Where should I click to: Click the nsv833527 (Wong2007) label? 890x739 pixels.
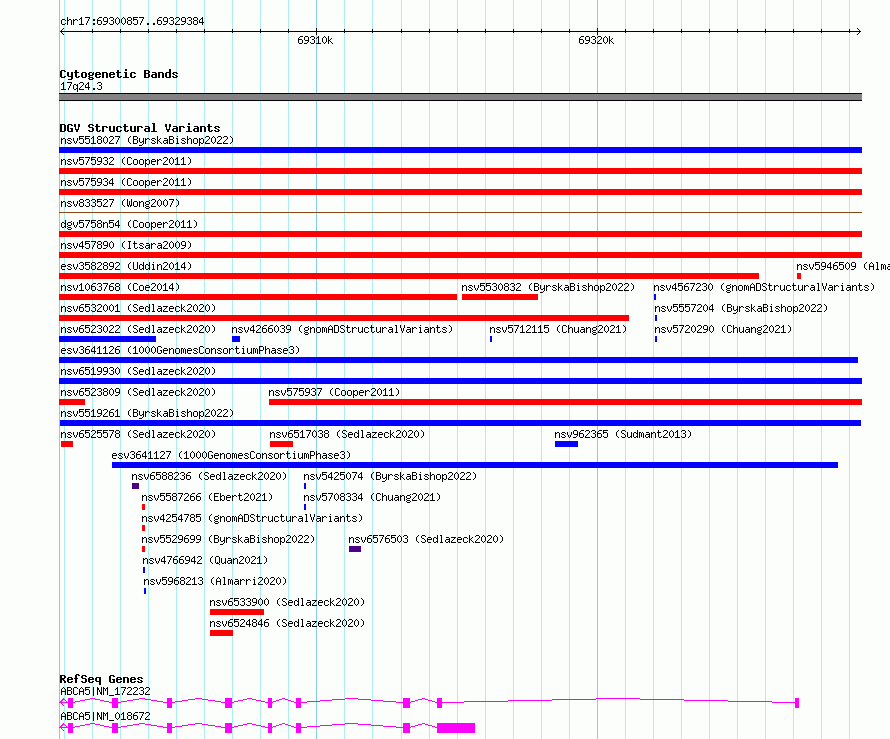(120, 203)
